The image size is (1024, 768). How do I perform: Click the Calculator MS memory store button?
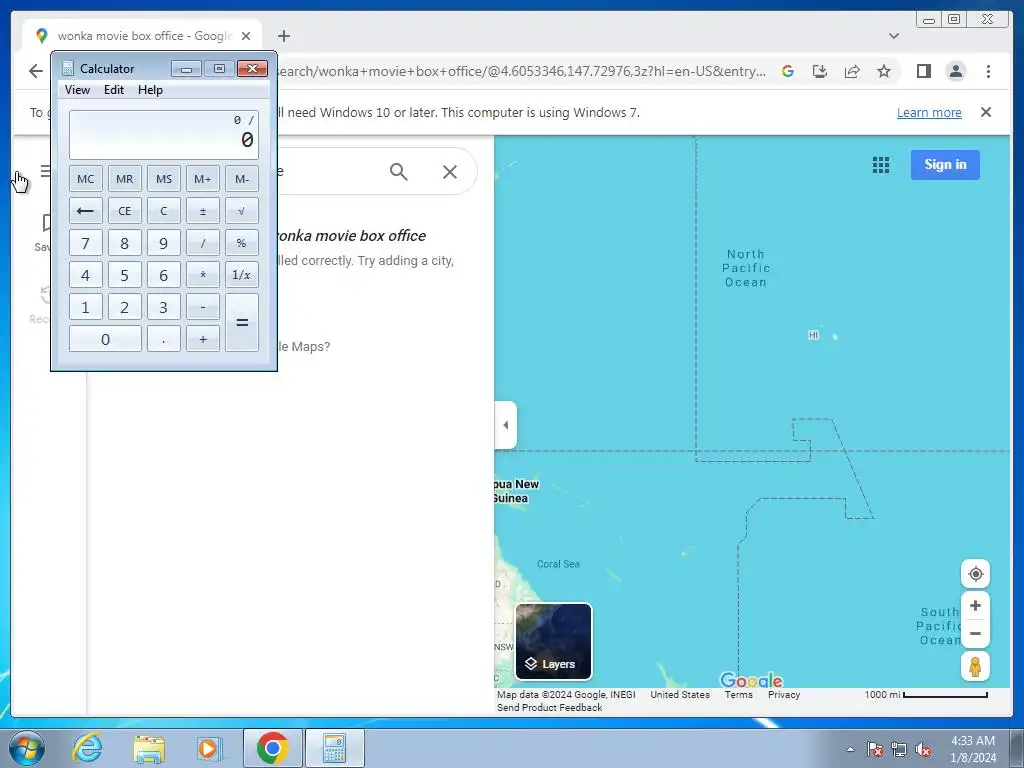coord(163,179)
